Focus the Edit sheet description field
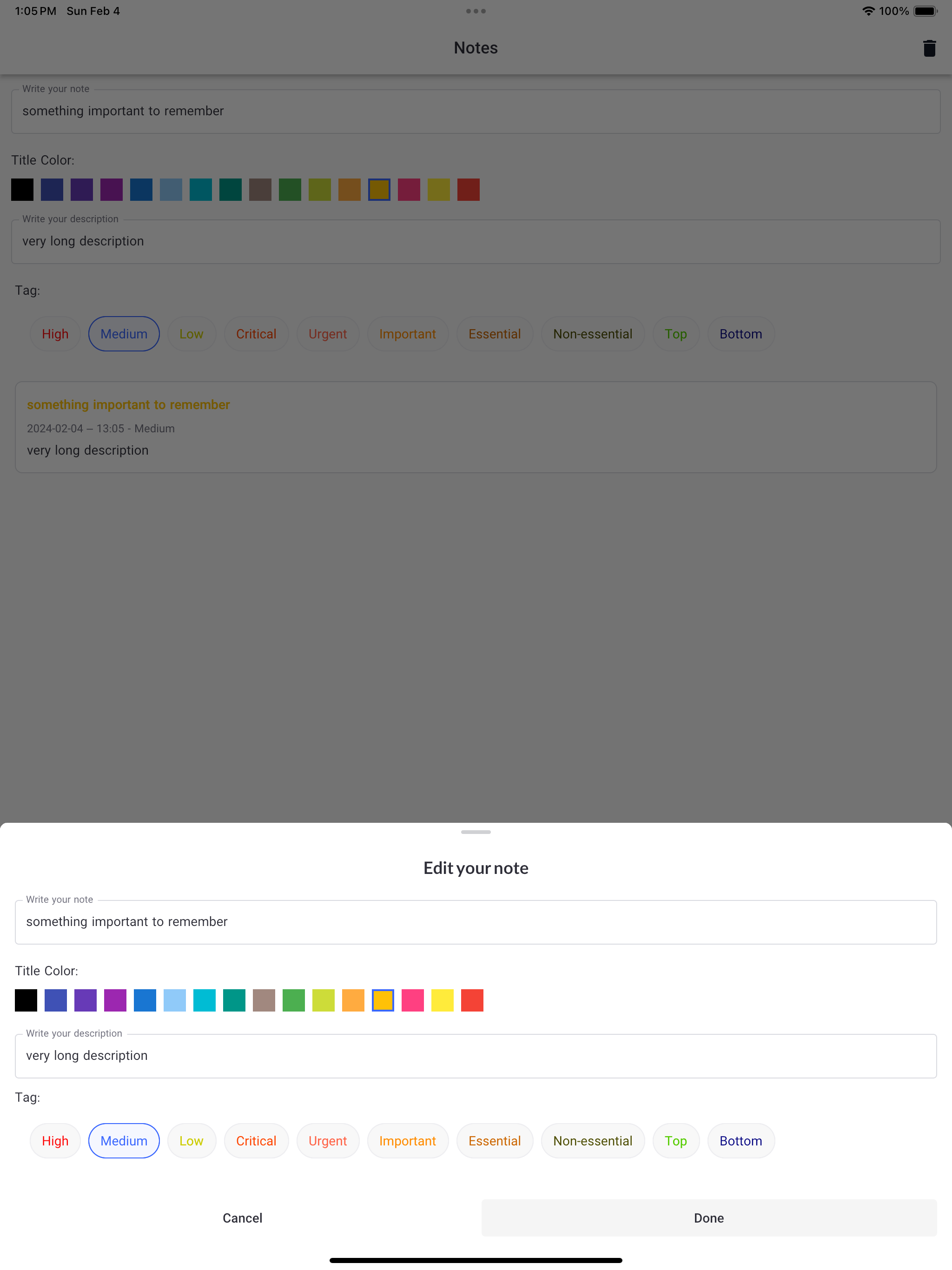This screenshot has height=1270, width=952. coord(476,1056)
